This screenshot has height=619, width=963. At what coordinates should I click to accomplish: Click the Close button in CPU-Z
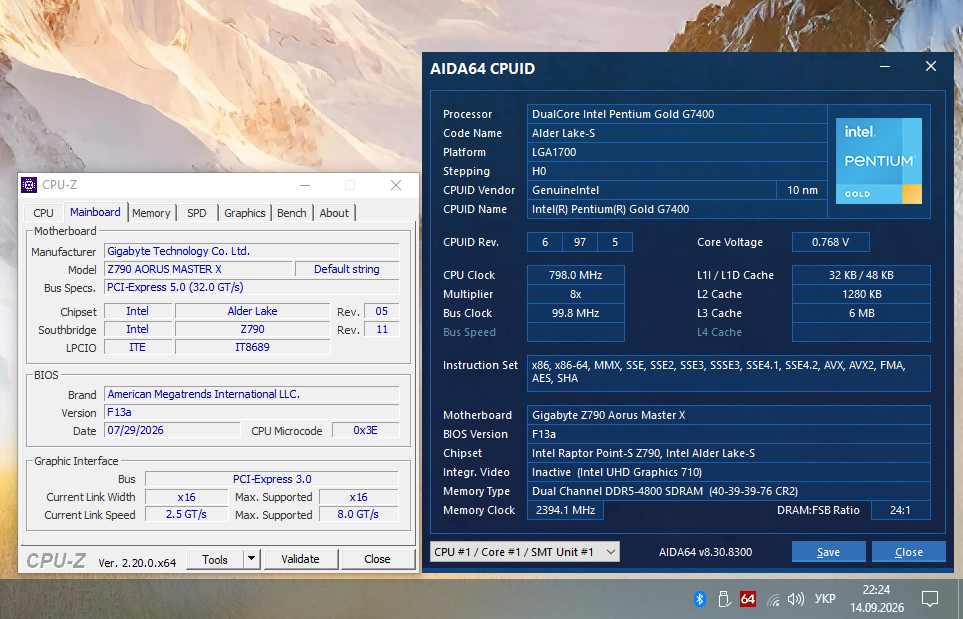click(377, 559)
